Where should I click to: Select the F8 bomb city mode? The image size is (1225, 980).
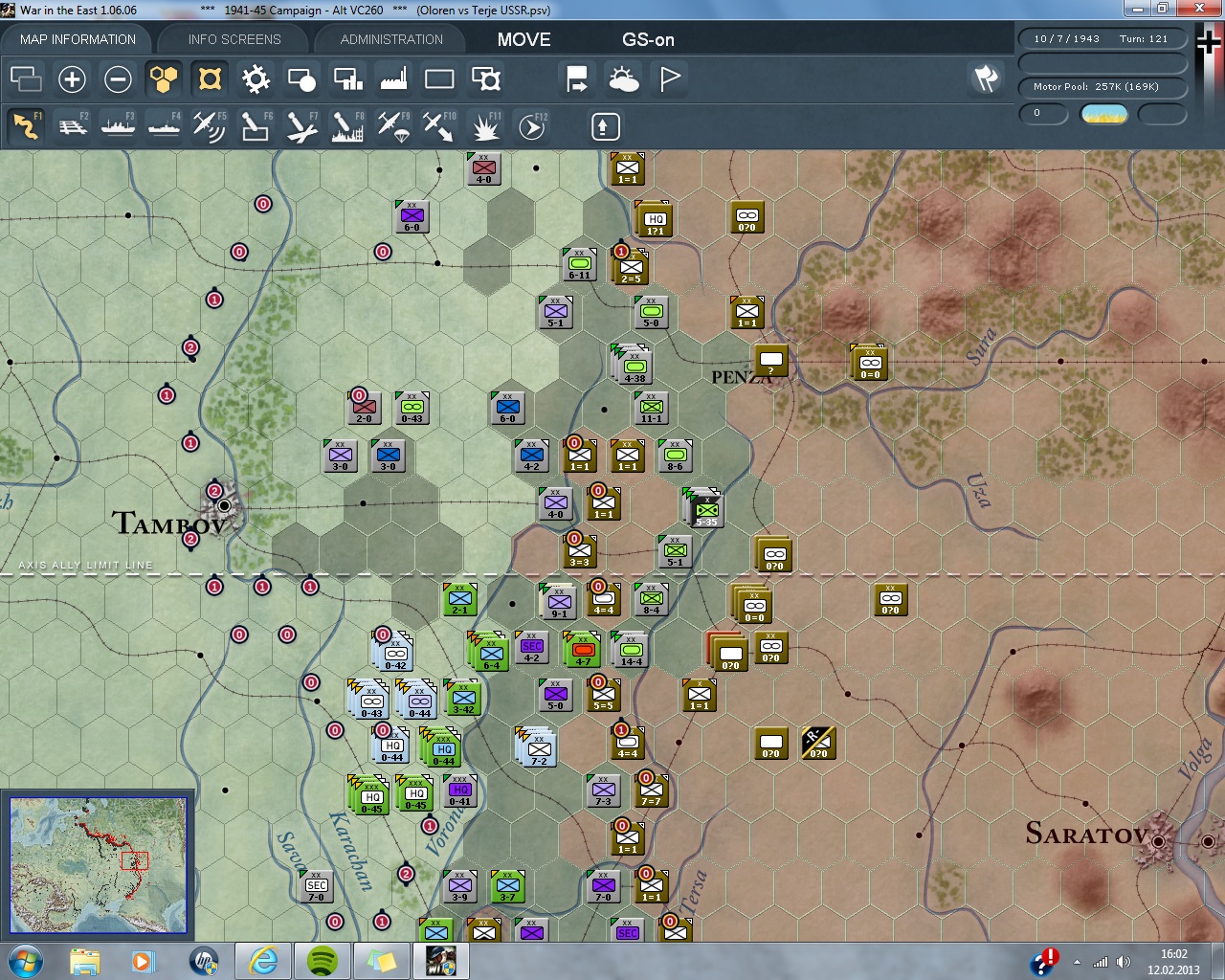pyautogui.click(x=347, y=126)
